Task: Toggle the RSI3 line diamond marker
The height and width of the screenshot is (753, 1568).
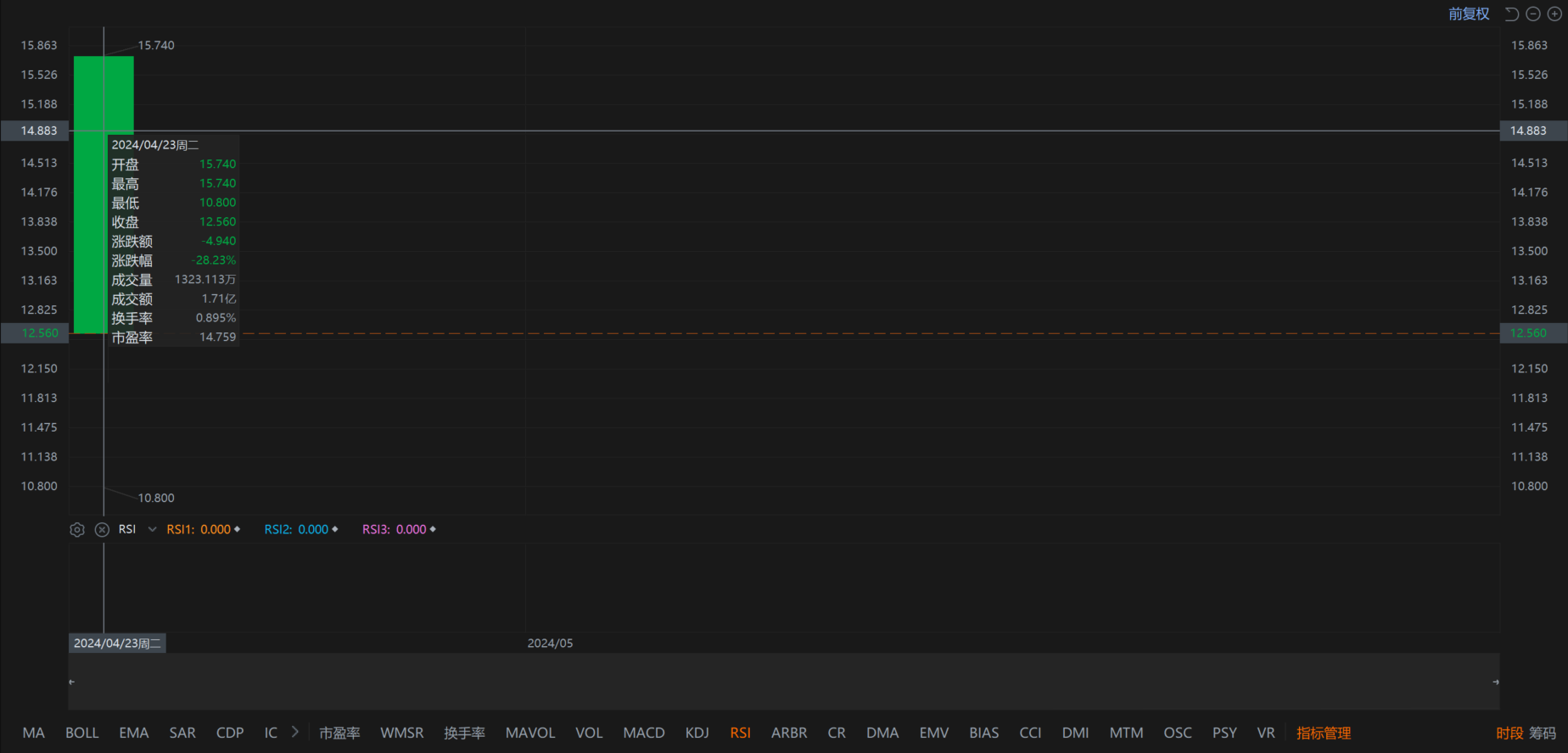Action: pos(433,529)
